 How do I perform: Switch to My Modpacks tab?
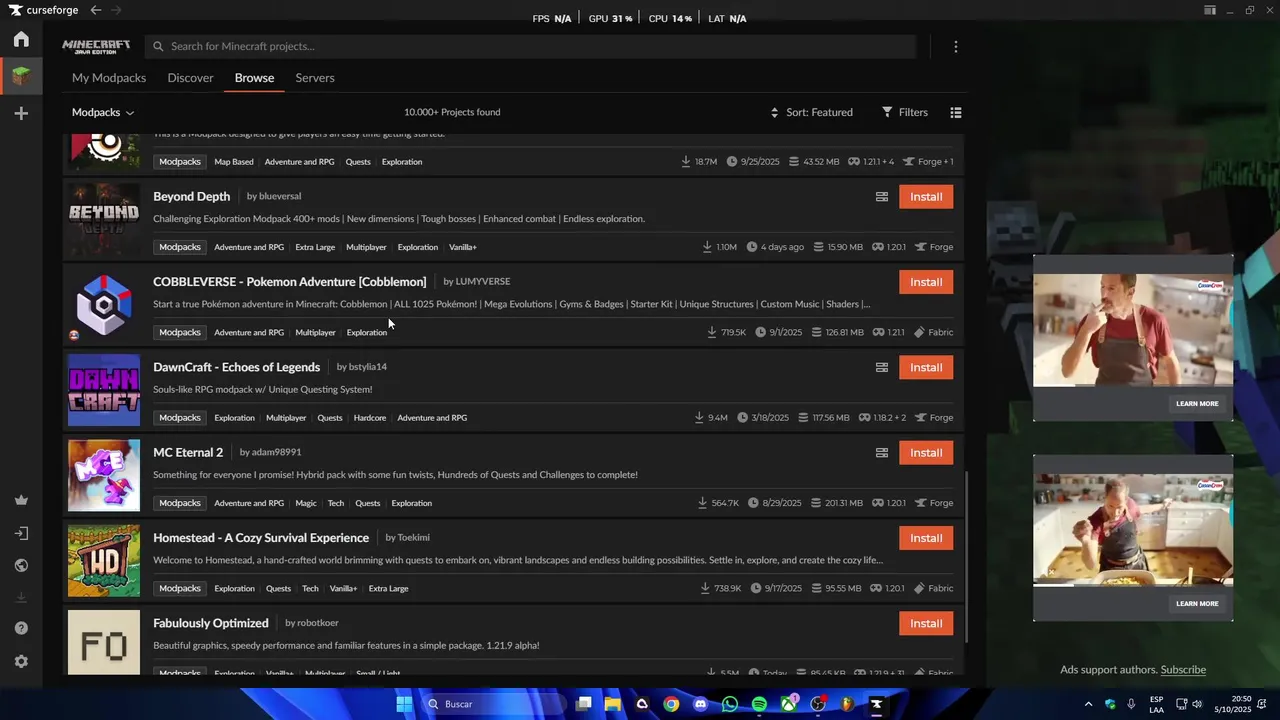coord(109,78)
